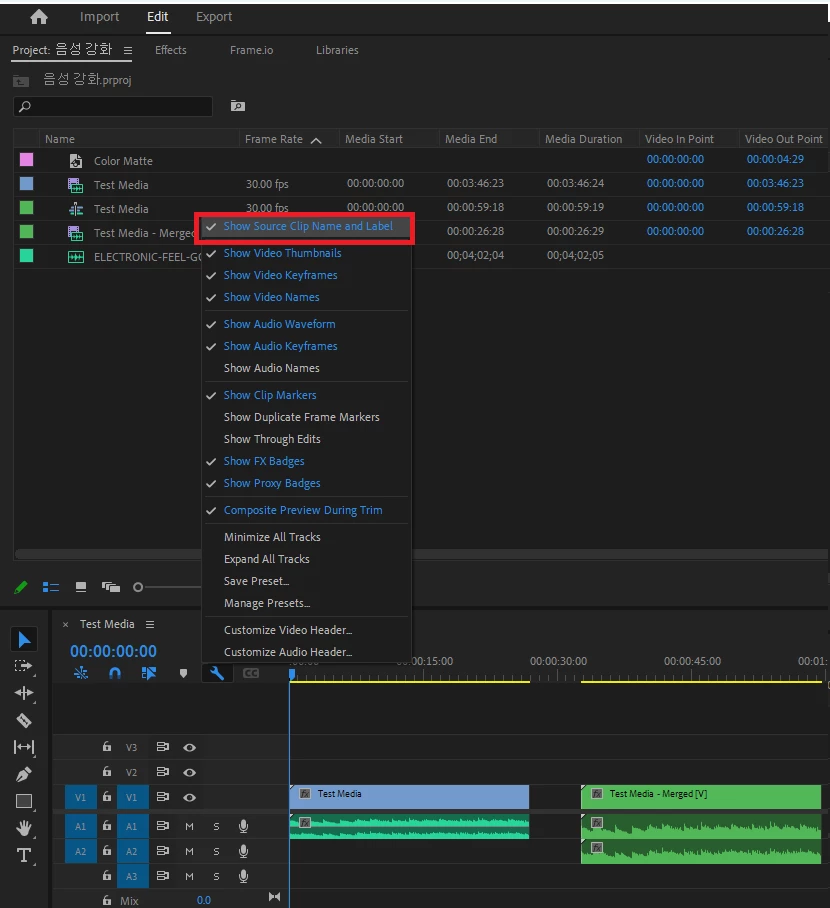830x908 pixels.
Task: Click the Color Matte item icon
Action: pos(76,161)
